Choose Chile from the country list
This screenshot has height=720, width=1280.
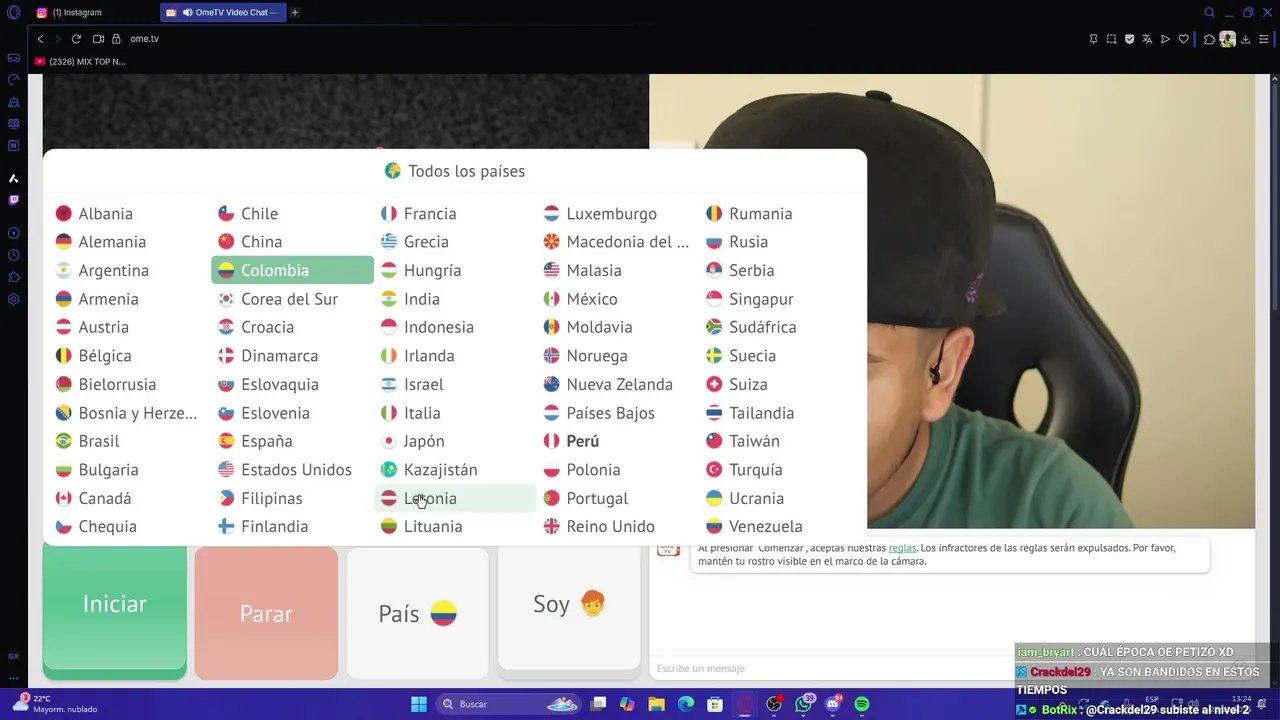[x=292, y=213]
